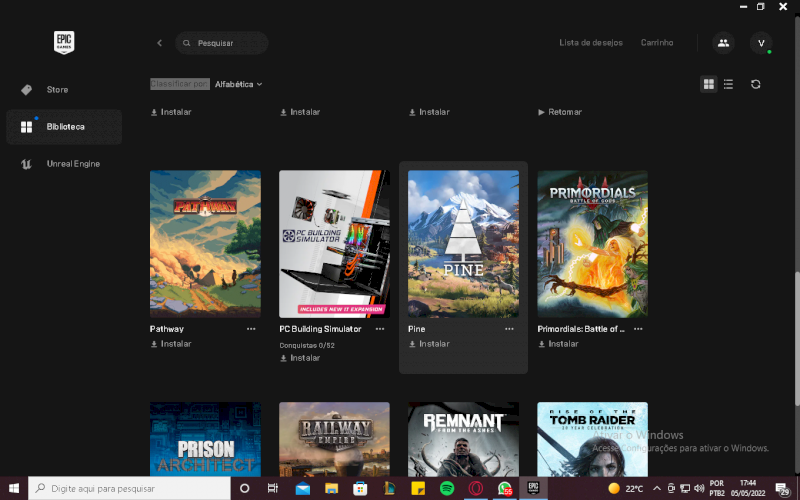This screenshot has height=500, width=800.
Task: Open the Rise of the Tomb Raider cover
Action: click(592, 439)
